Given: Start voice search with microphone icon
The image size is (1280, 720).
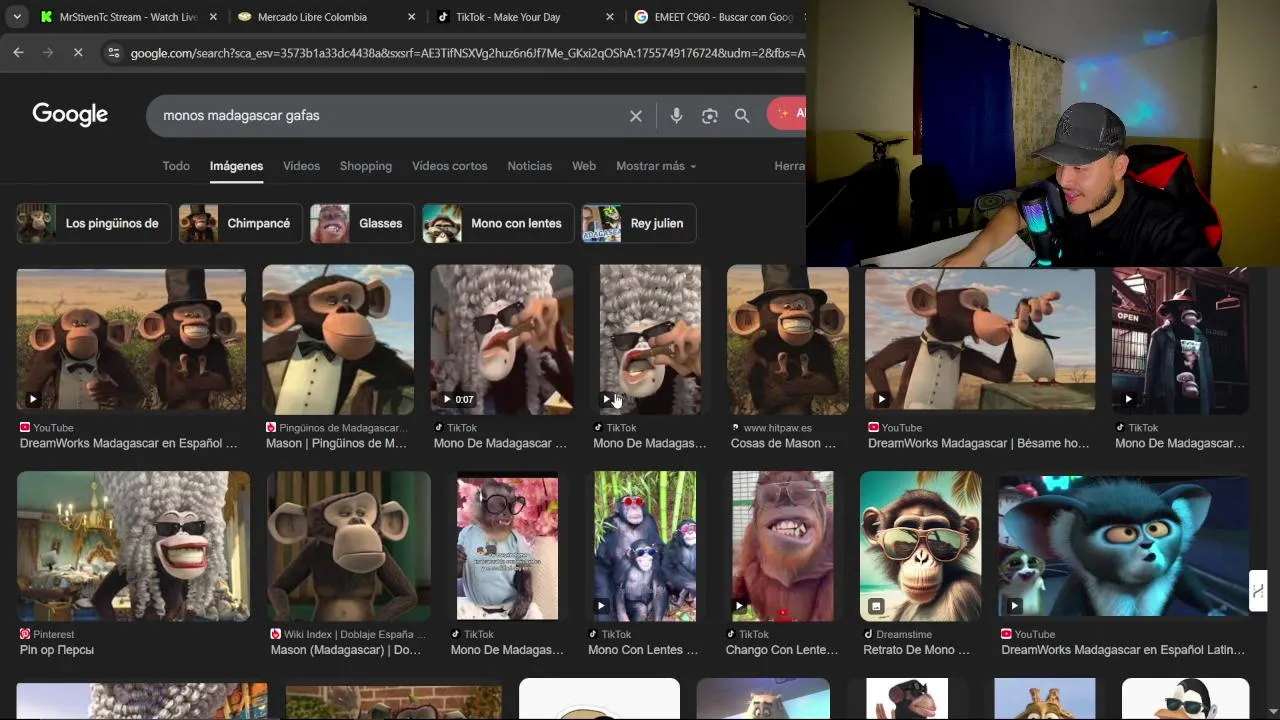Looking at the screenshot, I should 676,116.
